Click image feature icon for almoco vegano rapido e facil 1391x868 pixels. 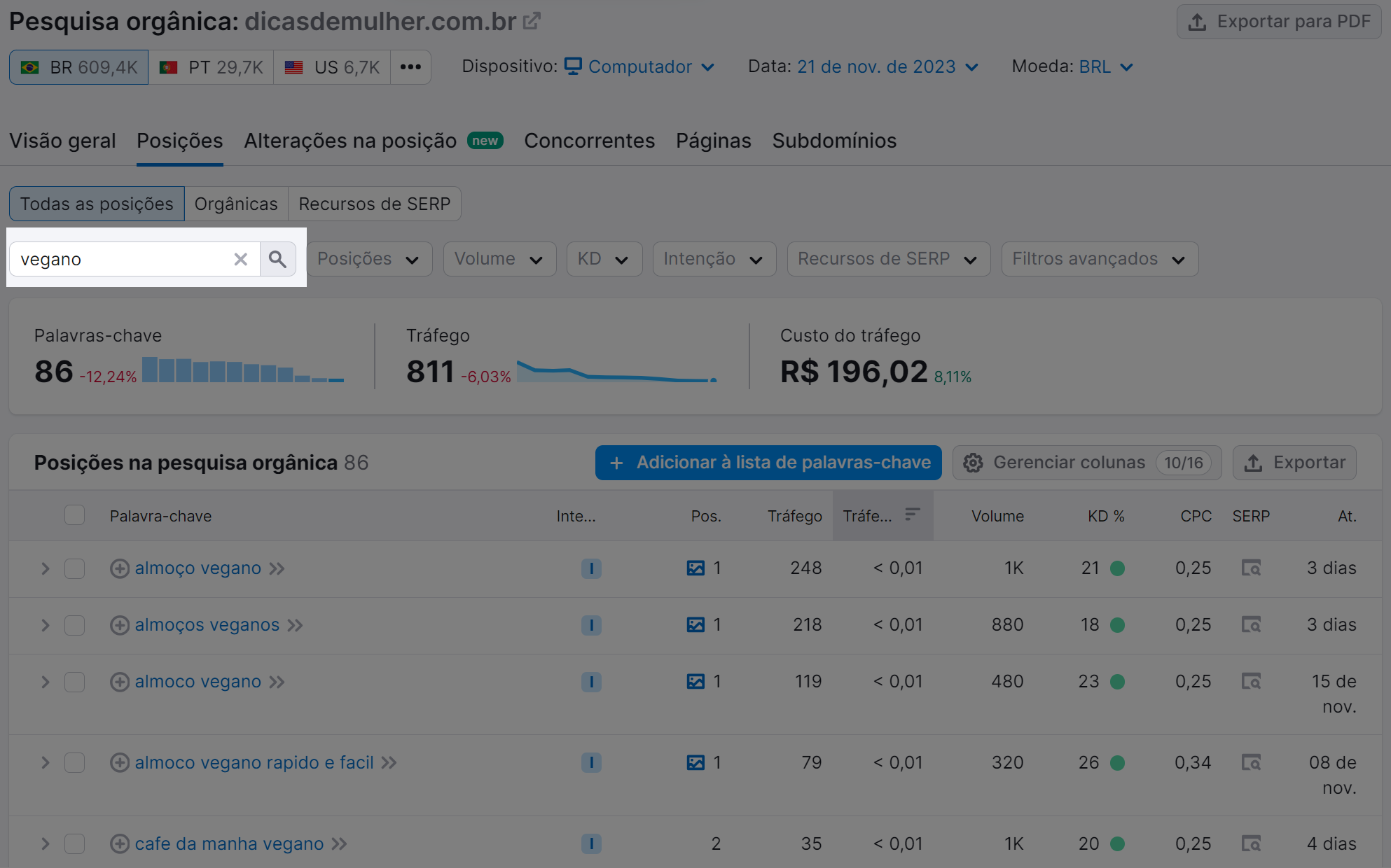[x=695, y=763]
